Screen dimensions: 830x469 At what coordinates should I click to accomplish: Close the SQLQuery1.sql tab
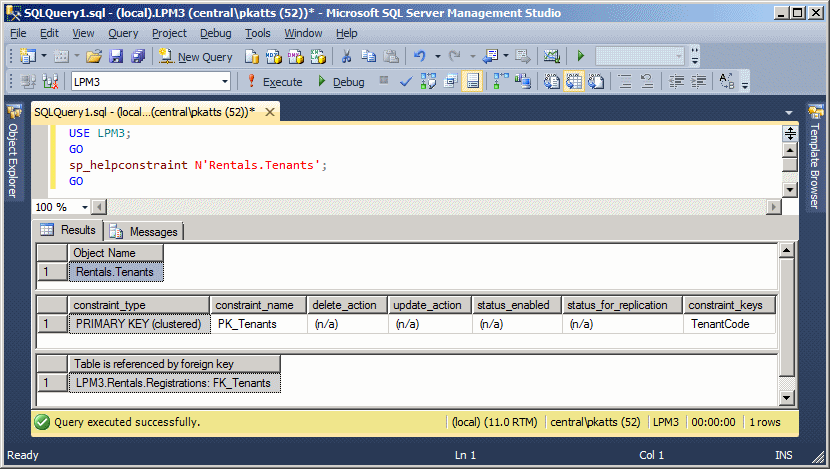[x=270, y=112]
